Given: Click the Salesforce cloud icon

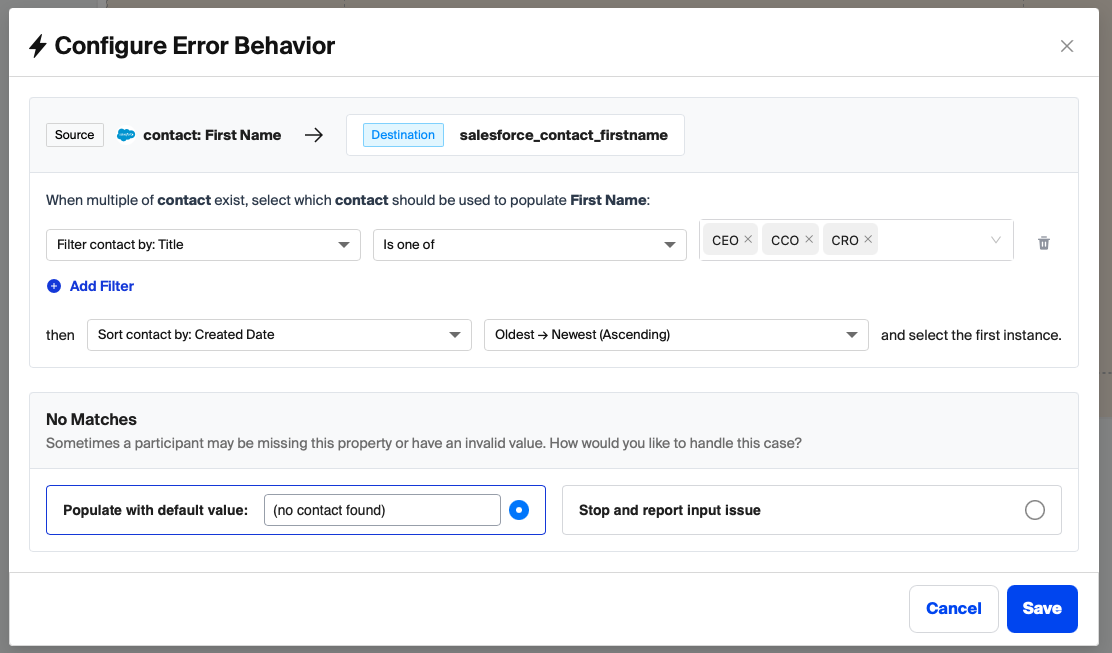Looking at the screenshot, I should [126, 135].
